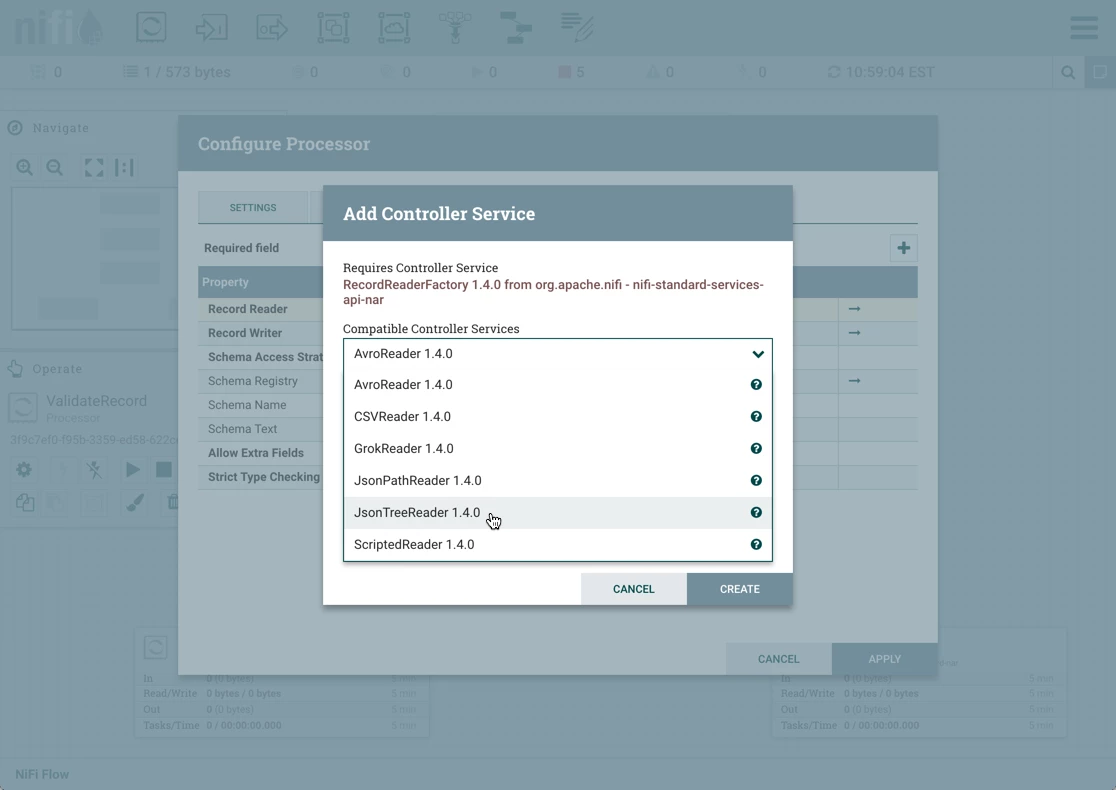
Task: Copy selection in Operate panel
Action: pos(24,502)
